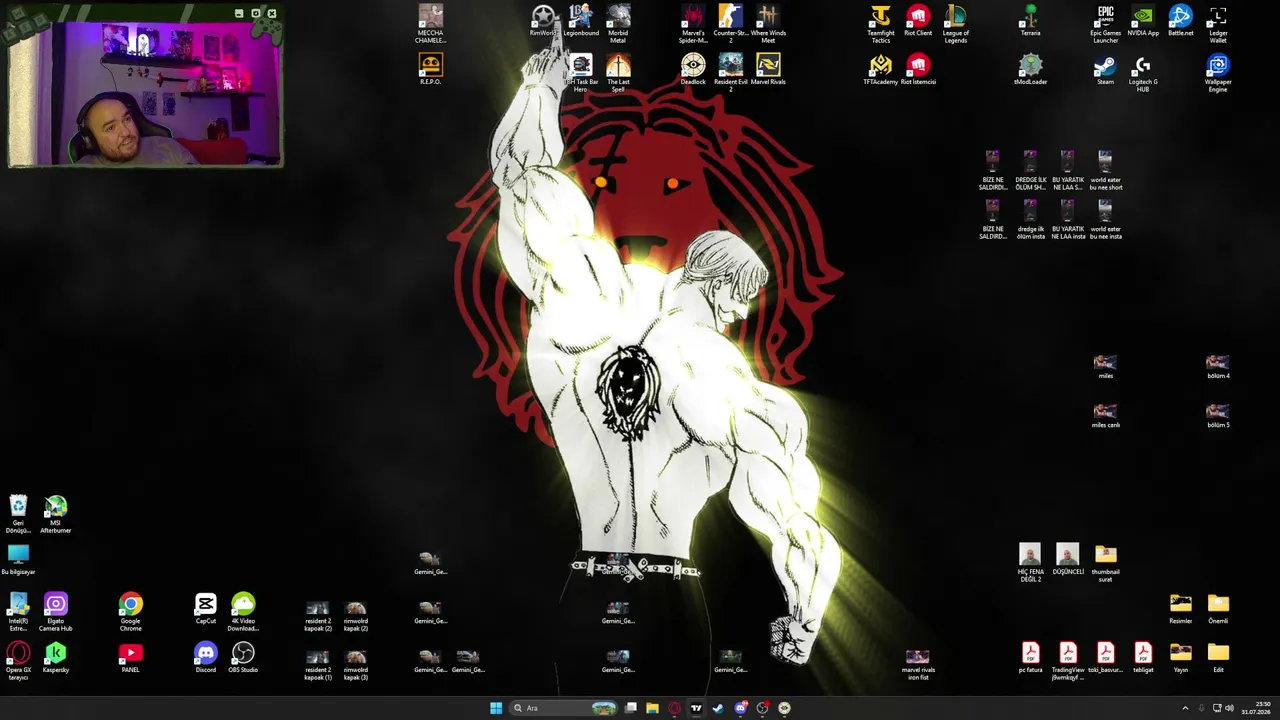Open the TFTAcademy shortcut

(880, 69)
